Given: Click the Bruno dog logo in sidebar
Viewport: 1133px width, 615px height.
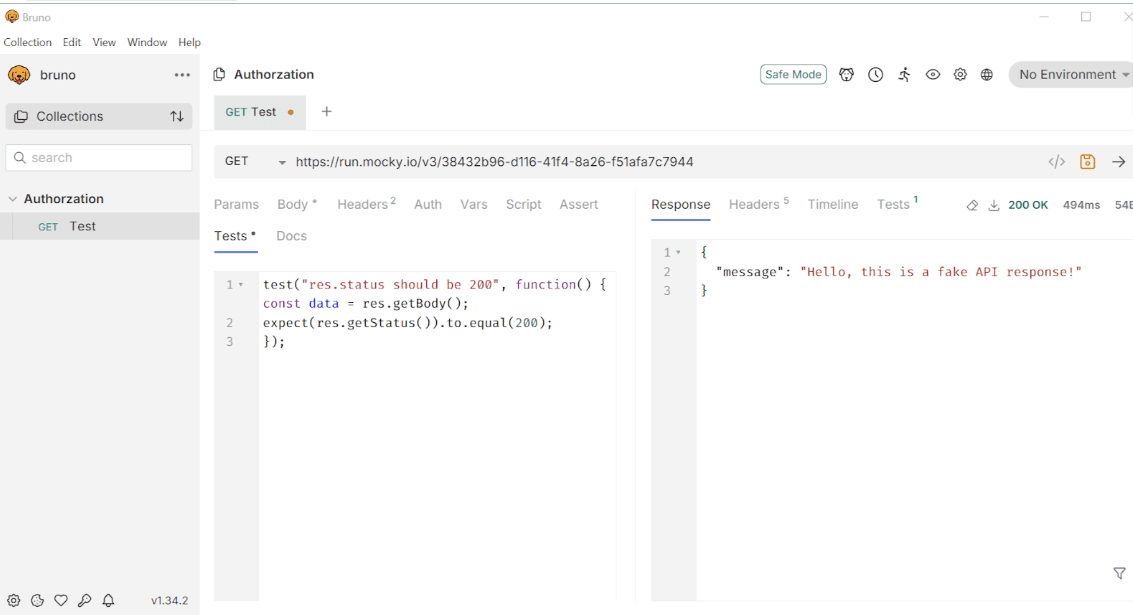Looking at the screenshot, I should tap(19, 74).
